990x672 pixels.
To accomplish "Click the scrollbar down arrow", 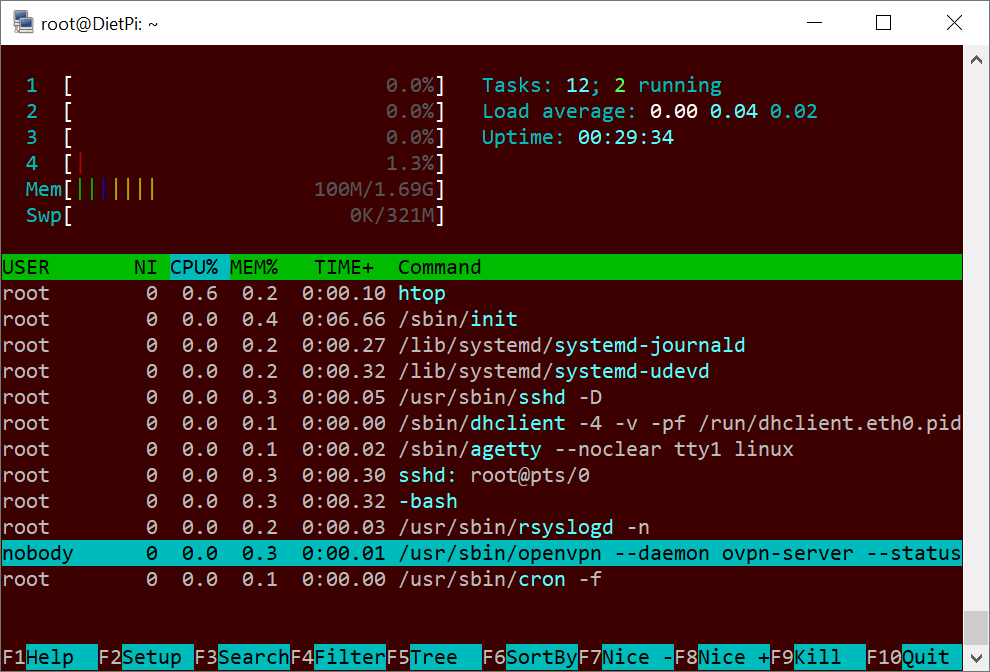I will click(x=976, y=657).
